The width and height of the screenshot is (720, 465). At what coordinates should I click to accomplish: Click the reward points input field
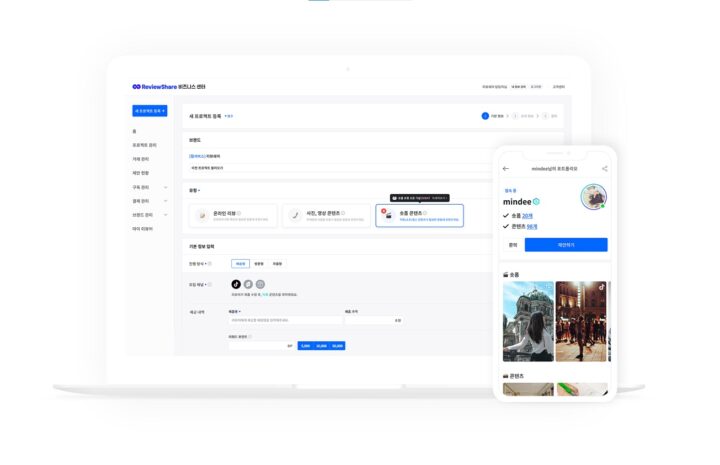point(261,346)
